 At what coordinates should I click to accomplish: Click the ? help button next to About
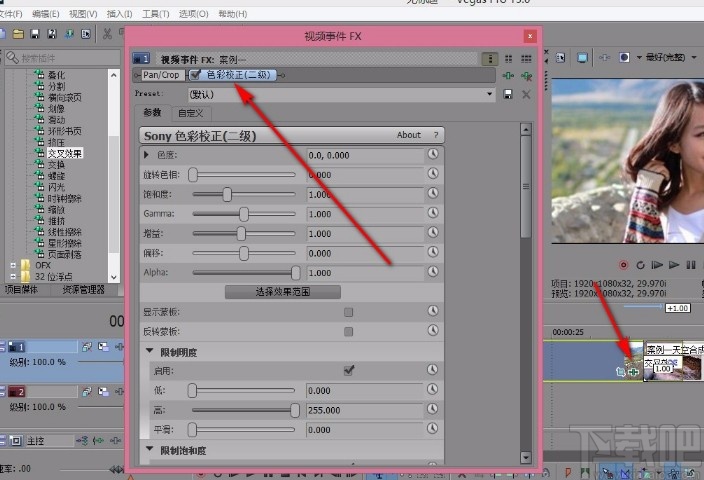(436, 135)
